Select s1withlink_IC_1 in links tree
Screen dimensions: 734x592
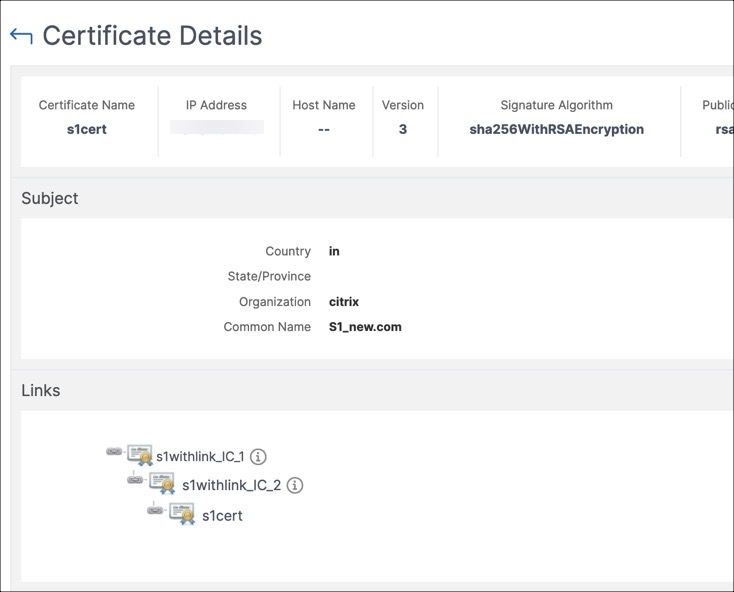tap(200, 457)
